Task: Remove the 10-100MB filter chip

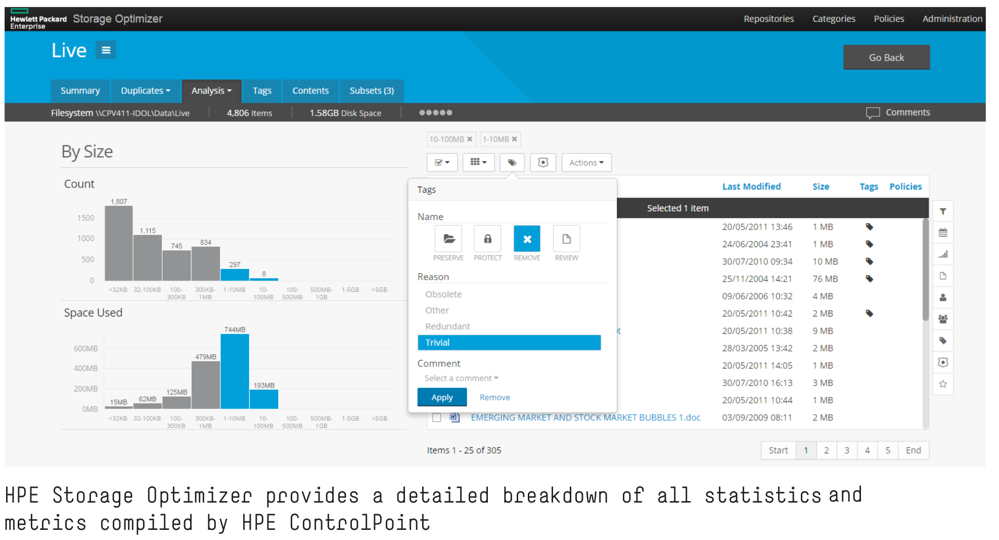Action: click(x=470, y=139)
